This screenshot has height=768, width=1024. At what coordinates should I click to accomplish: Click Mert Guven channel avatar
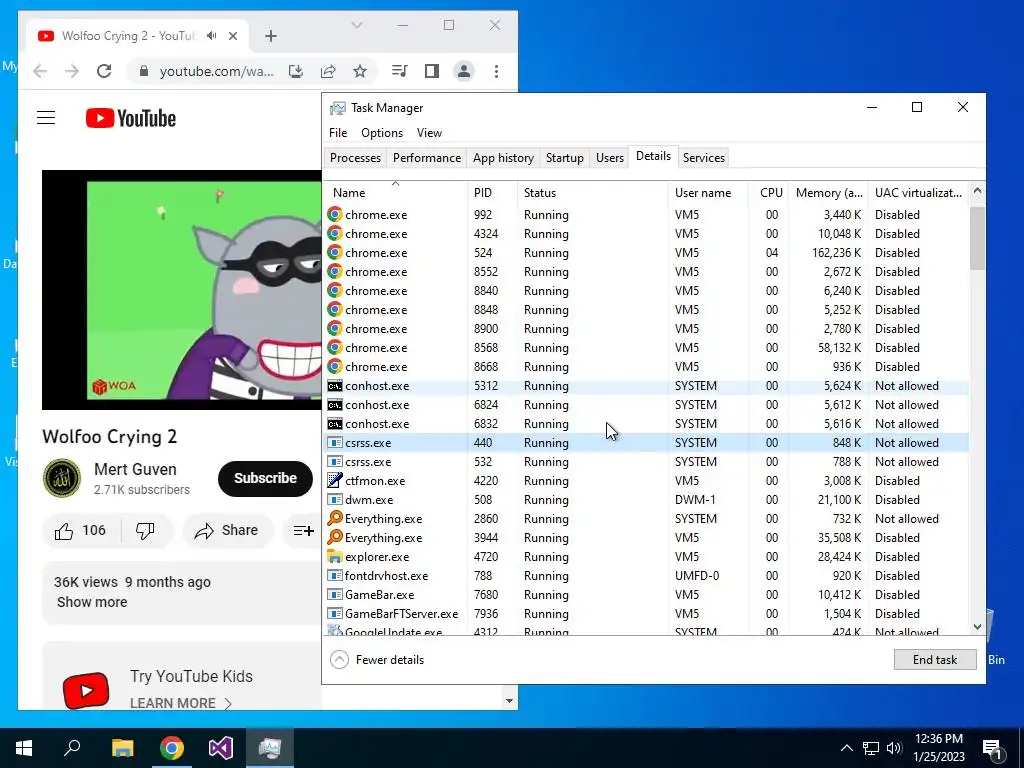62,478
